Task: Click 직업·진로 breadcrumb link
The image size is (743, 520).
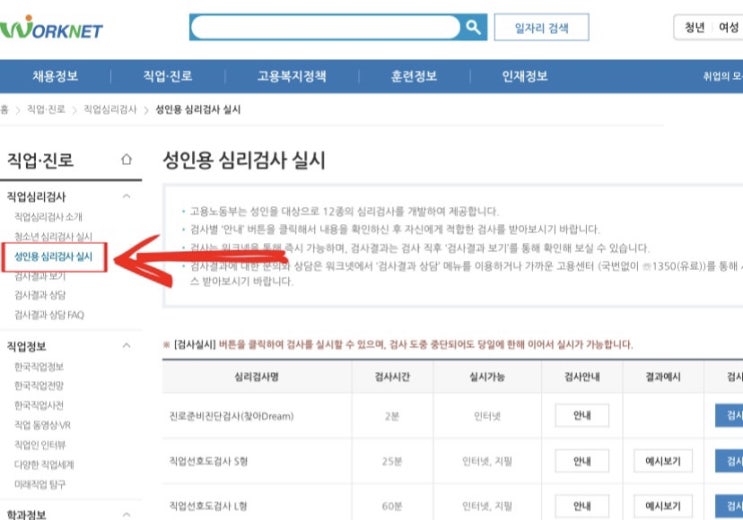Action: point(46,109)
